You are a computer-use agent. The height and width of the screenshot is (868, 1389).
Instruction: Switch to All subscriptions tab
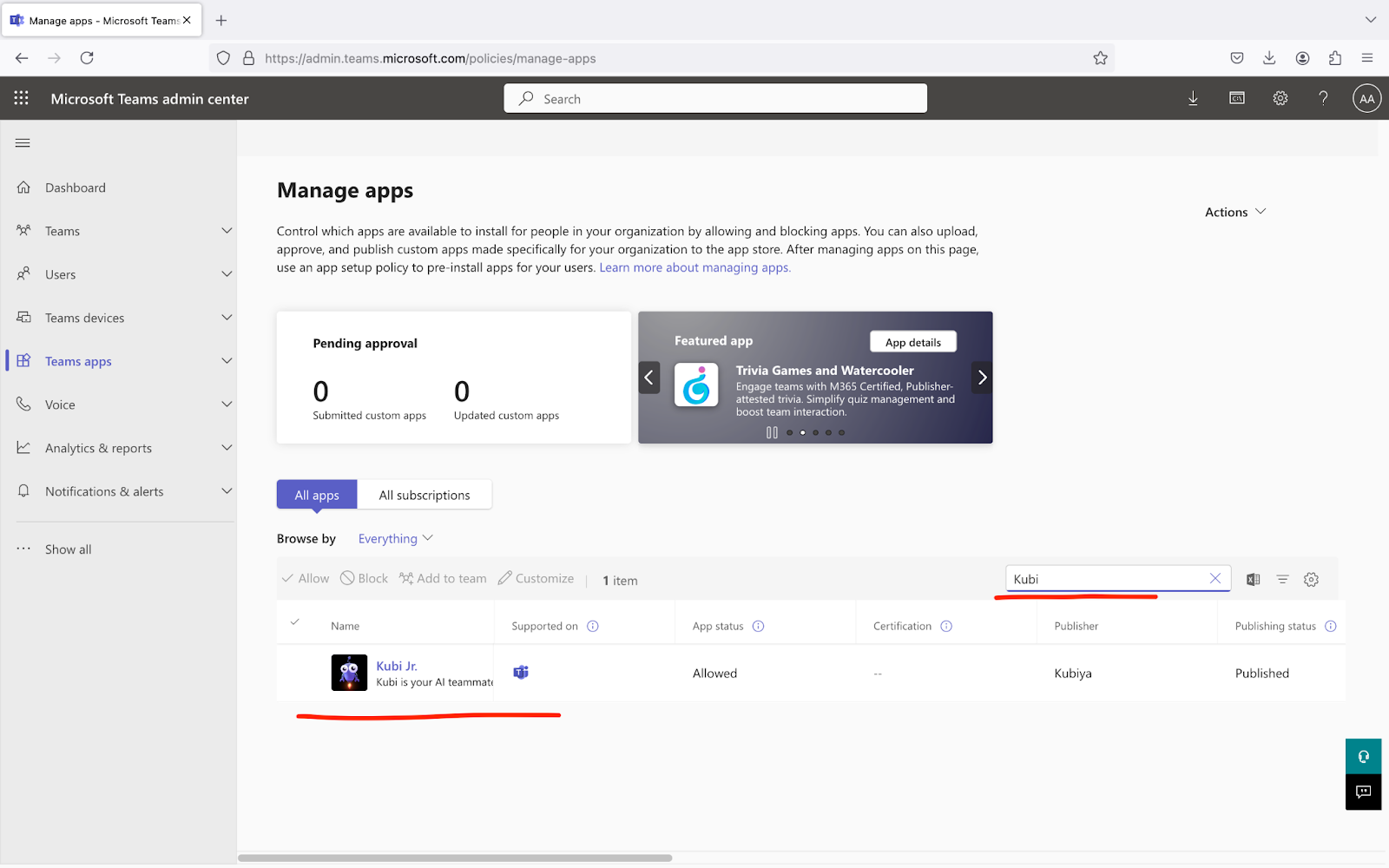pos(425,495)
